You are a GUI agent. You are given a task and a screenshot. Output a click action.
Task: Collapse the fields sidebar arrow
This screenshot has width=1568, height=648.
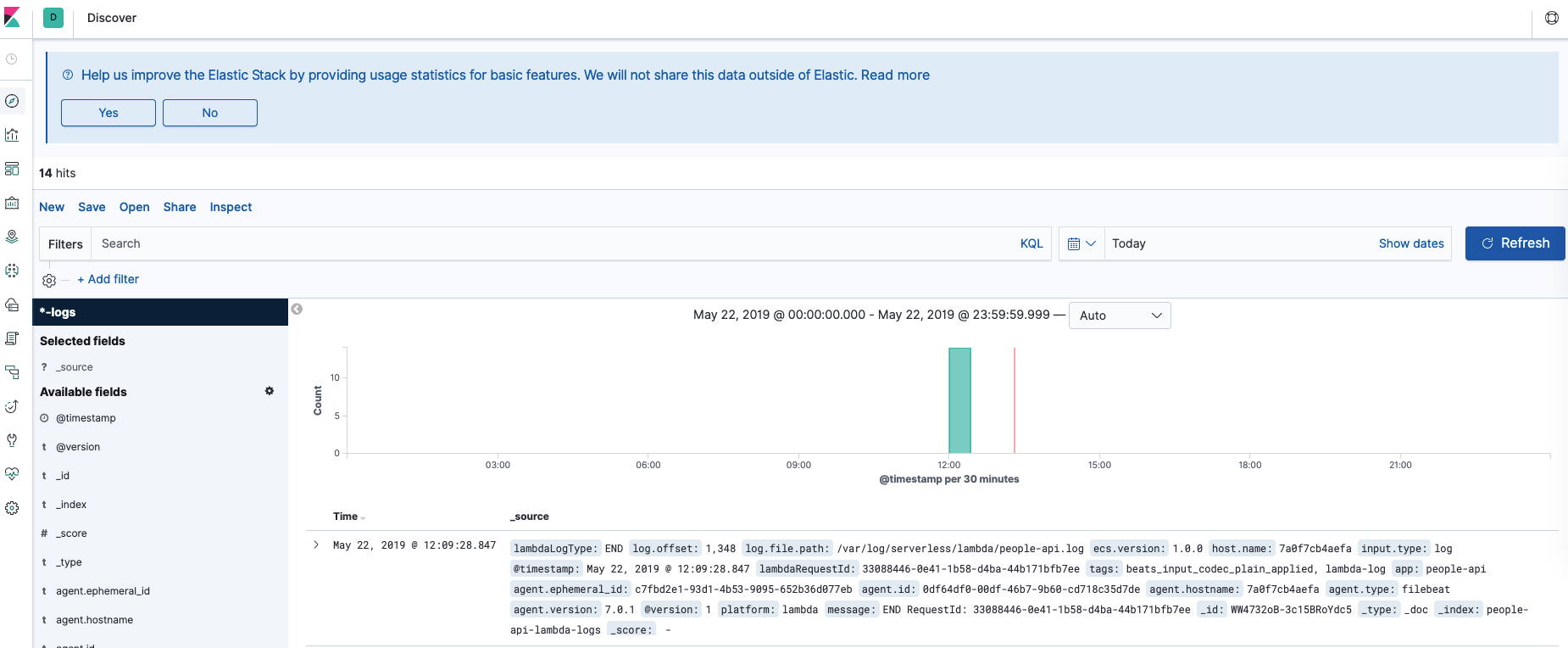pyautogui.click(x=297, y=310)
